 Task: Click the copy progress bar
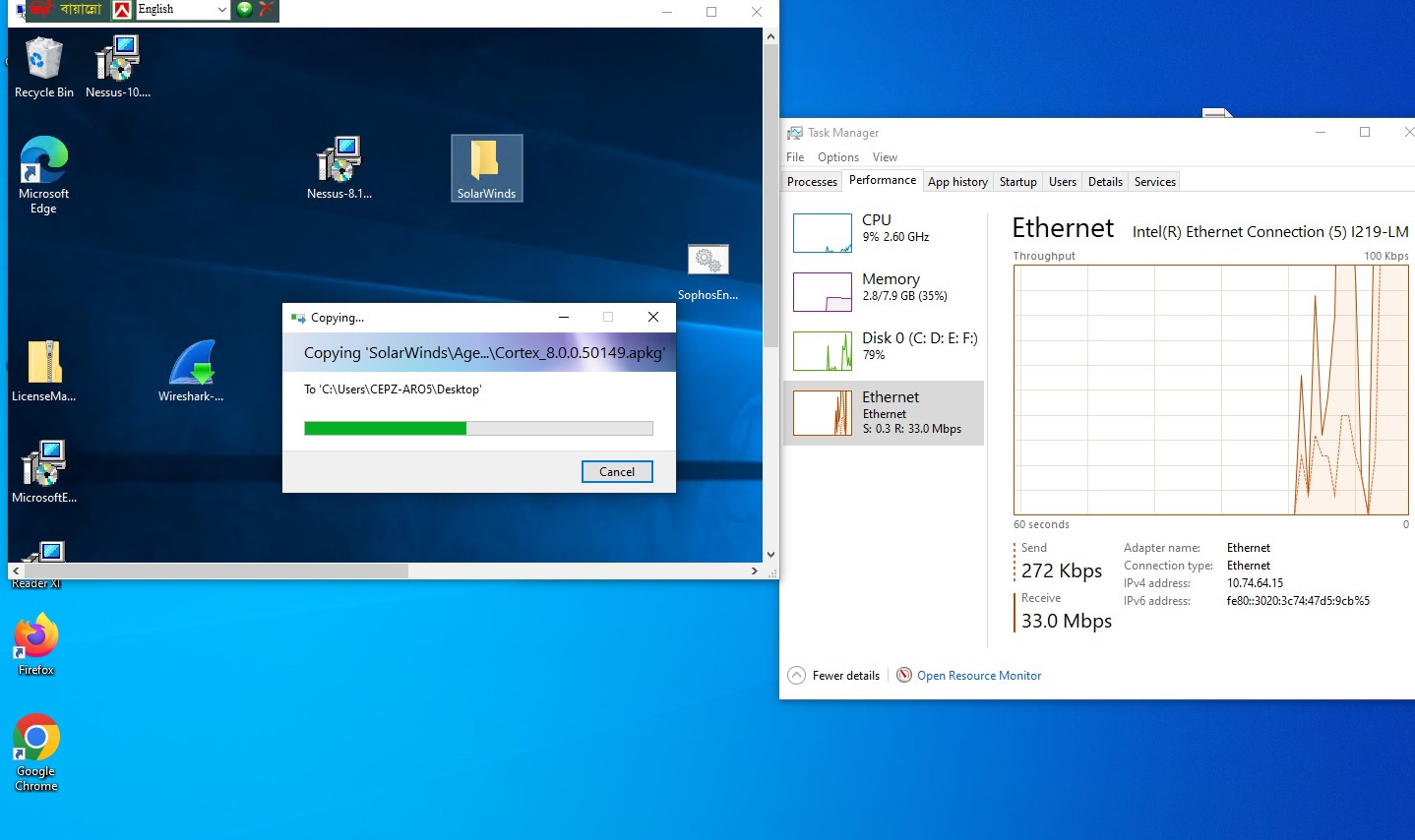click(478, 428)
